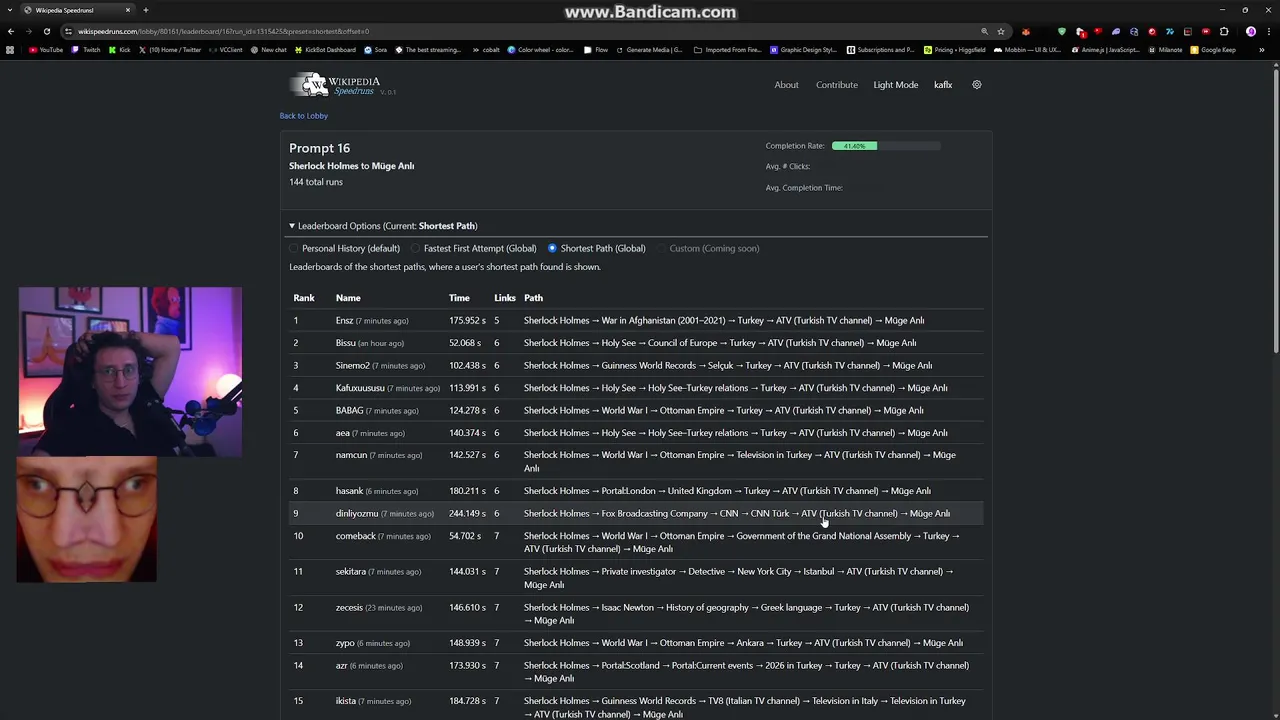Click the Back to Lobby link
The image size is (1280, 720).
coord(303,116)
